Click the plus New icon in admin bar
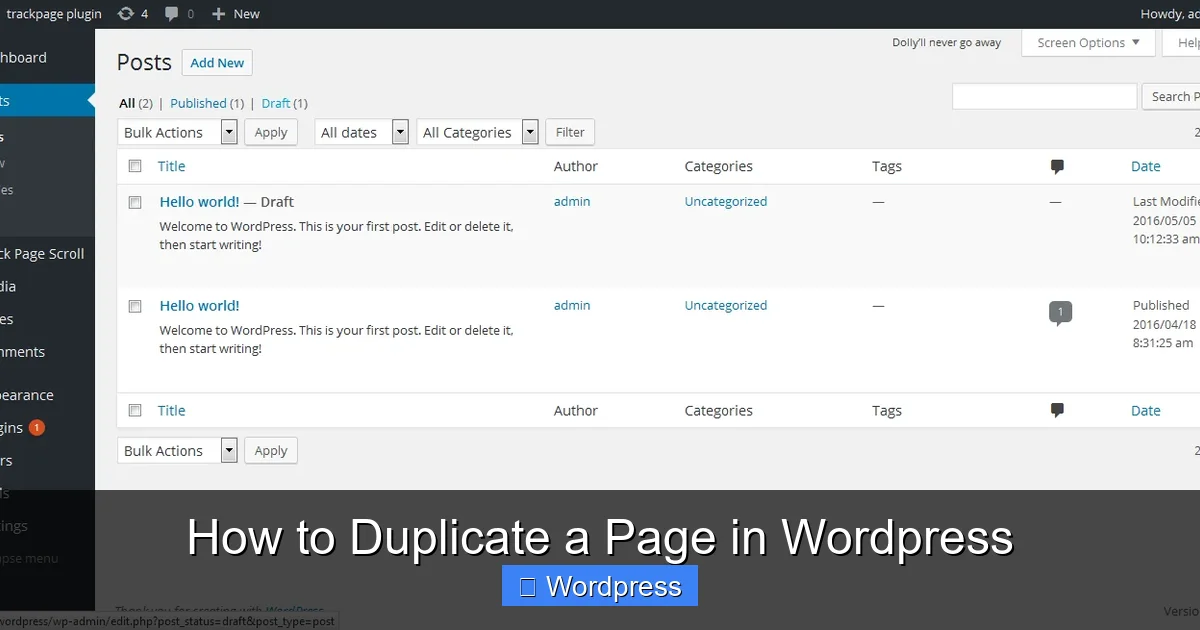 click(x=218, y=14)
